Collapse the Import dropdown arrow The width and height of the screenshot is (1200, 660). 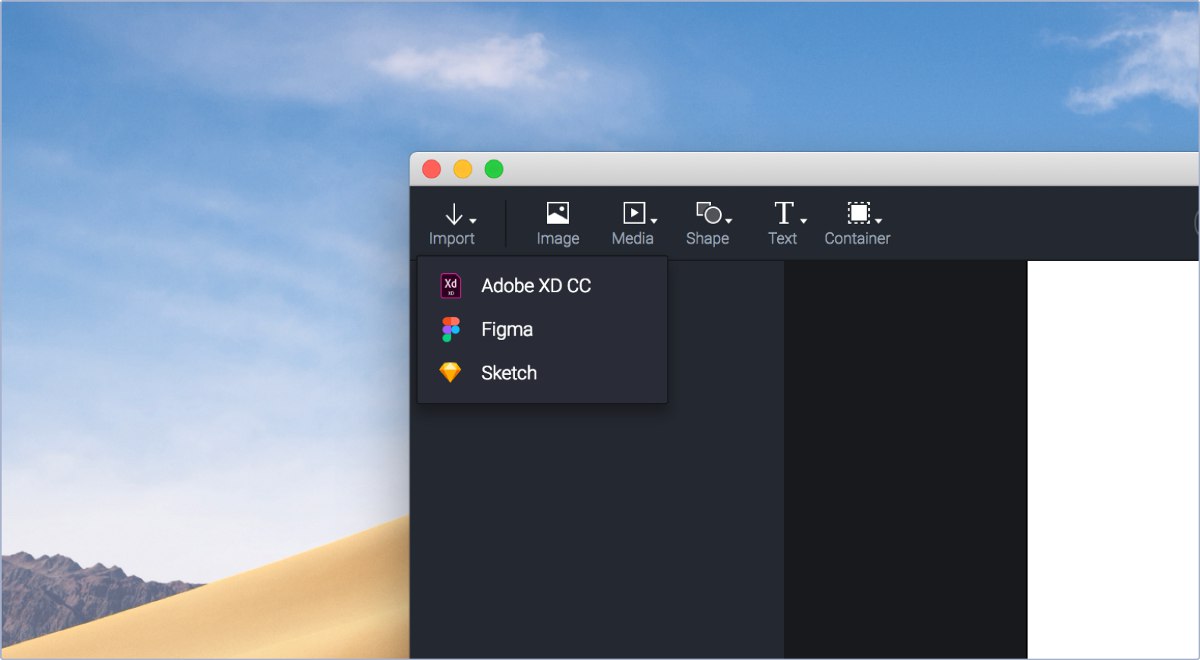473,221
